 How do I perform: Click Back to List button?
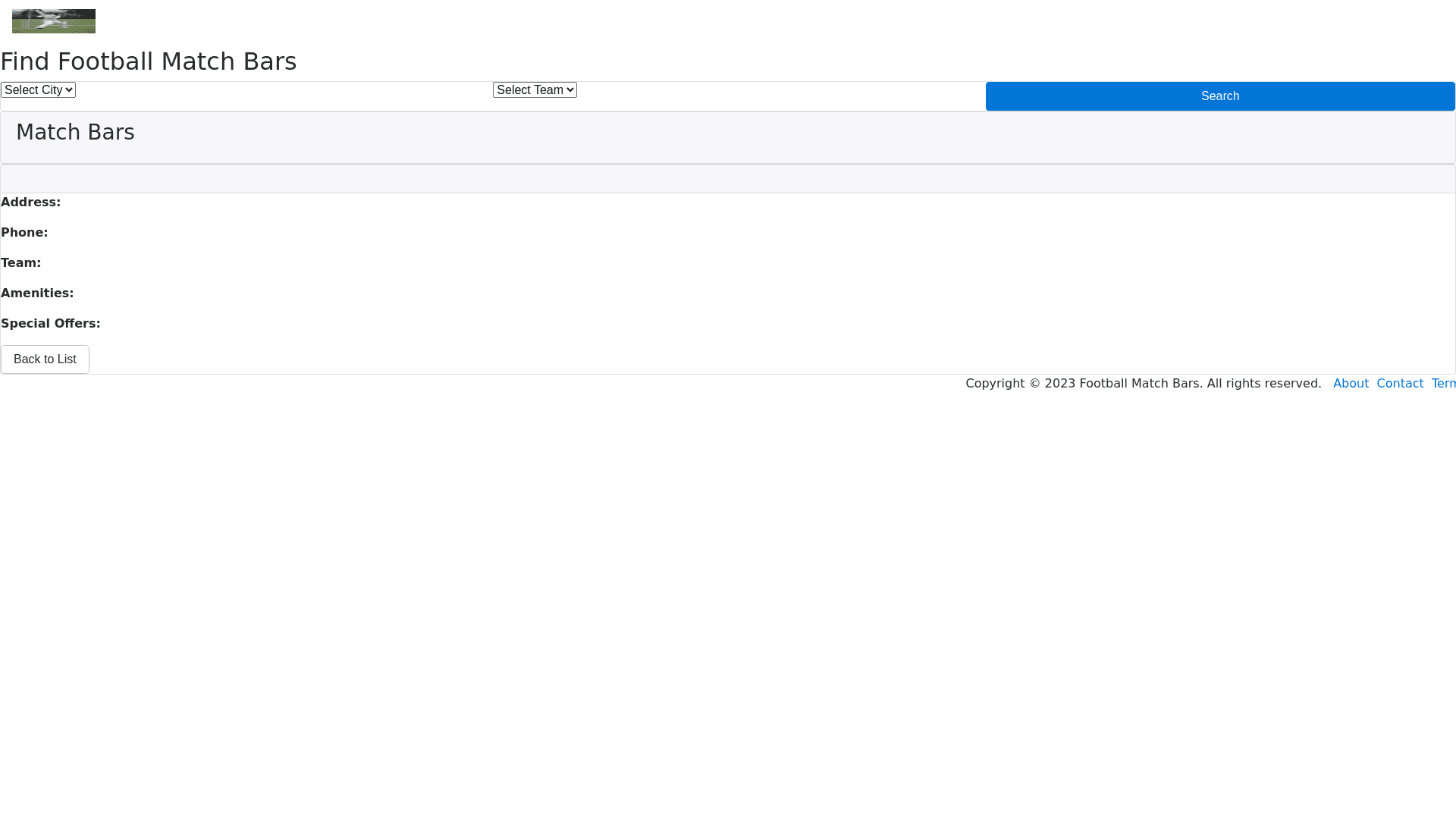click(45, 359)
